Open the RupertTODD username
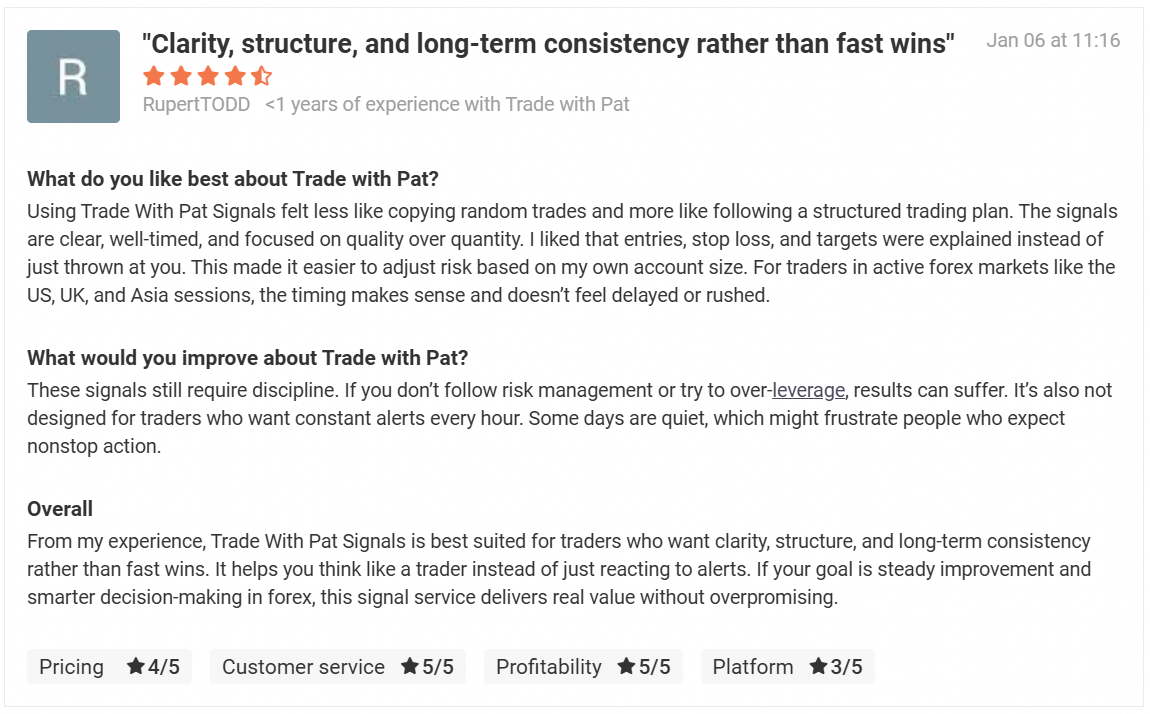Viewport: 1150px width, 714px height. (197, 104)
